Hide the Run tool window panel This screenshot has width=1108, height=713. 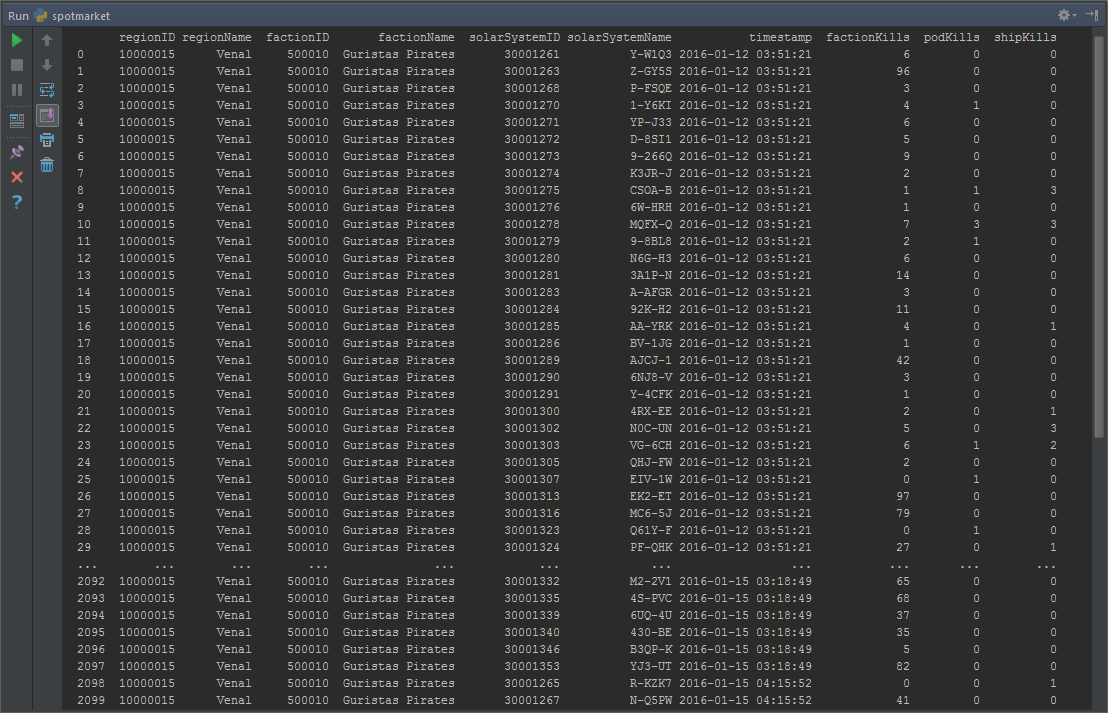point(1092,16)
